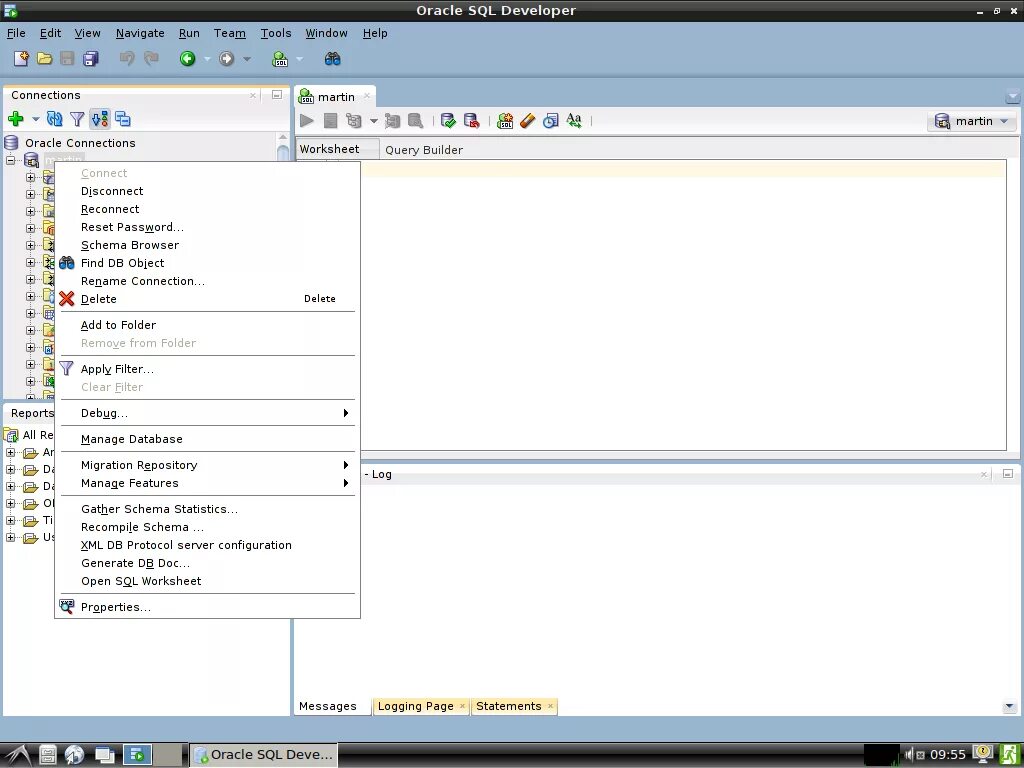1024x768 pixels.
Task: Open the File menu
Action: [16, 33]
